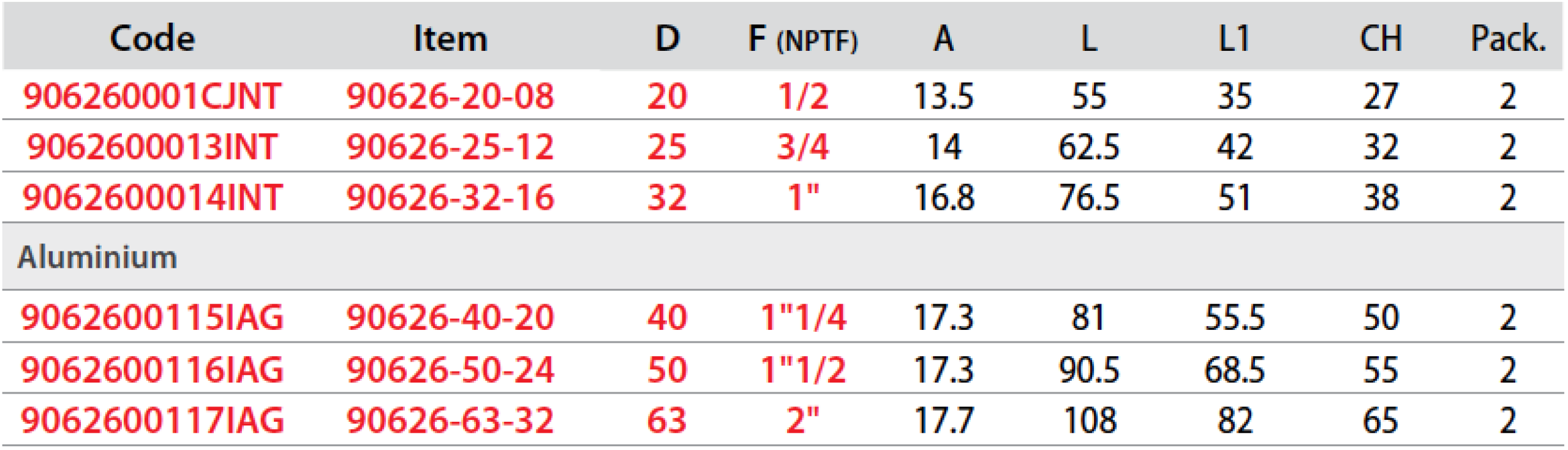Click the CH column header
1568x450 pixels.
[1381, 39]
